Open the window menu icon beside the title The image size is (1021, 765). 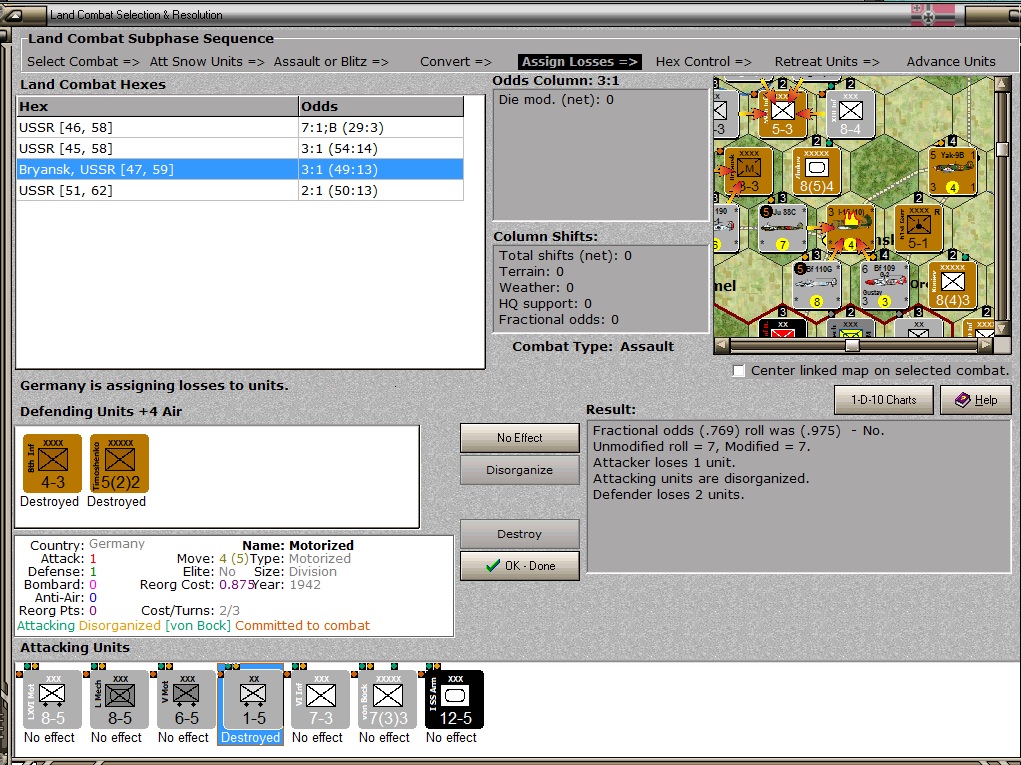pos(14,14)
